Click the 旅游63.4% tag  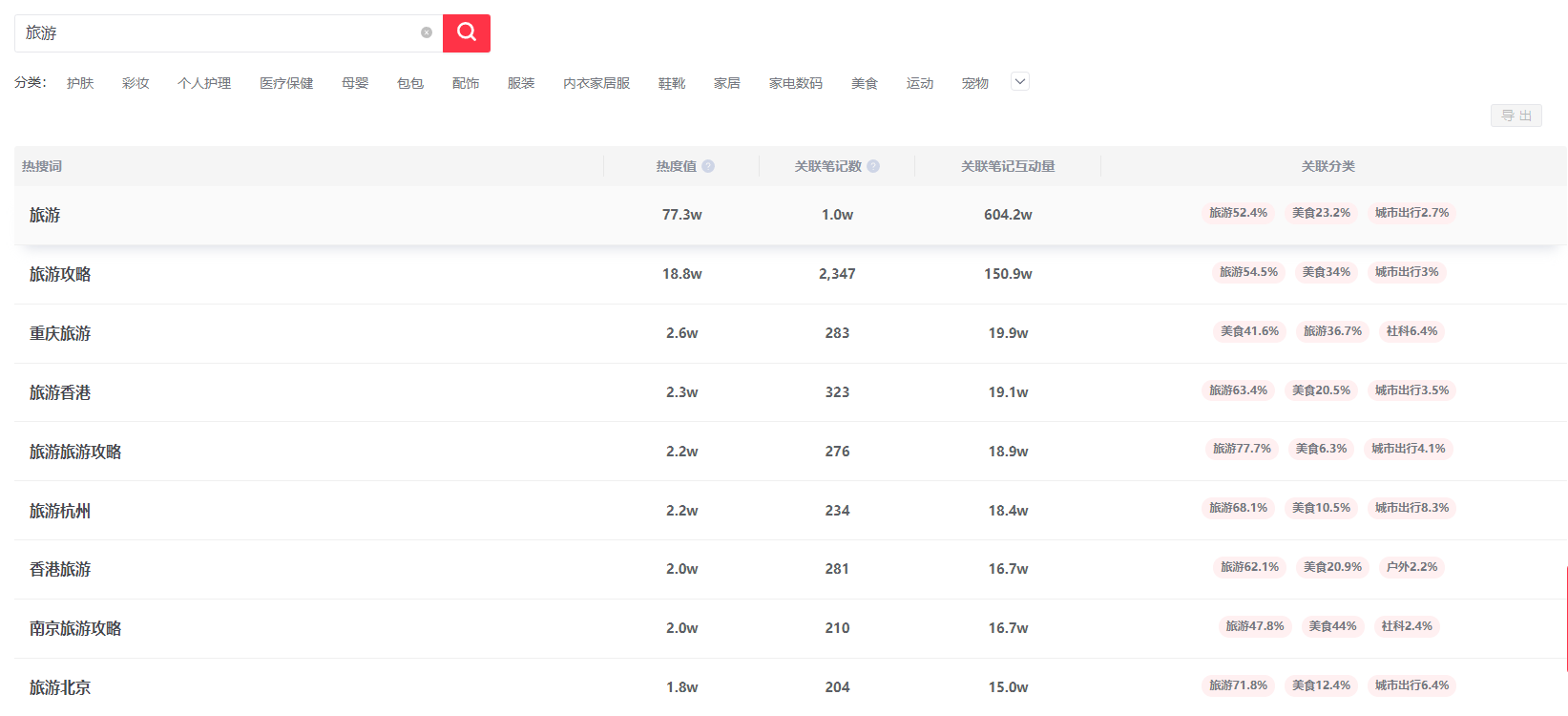(x=1238, y=390)
